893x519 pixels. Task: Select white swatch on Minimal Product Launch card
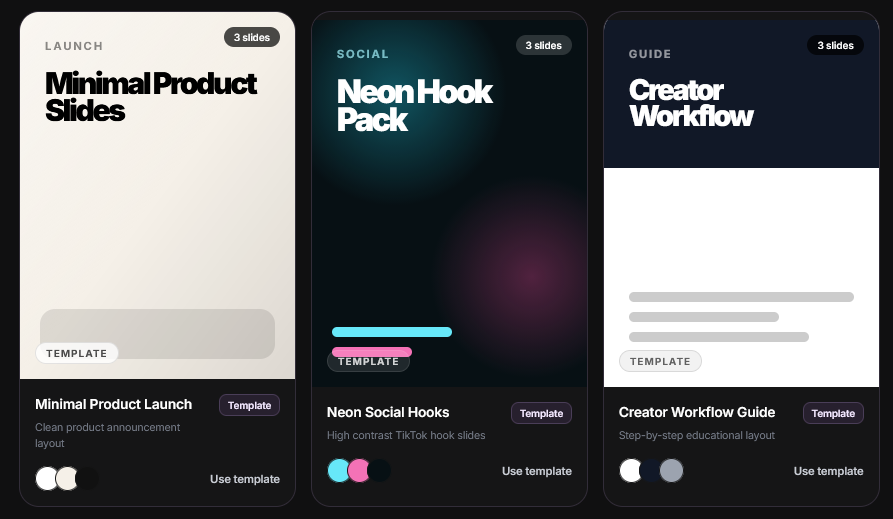tap(47, 479)
